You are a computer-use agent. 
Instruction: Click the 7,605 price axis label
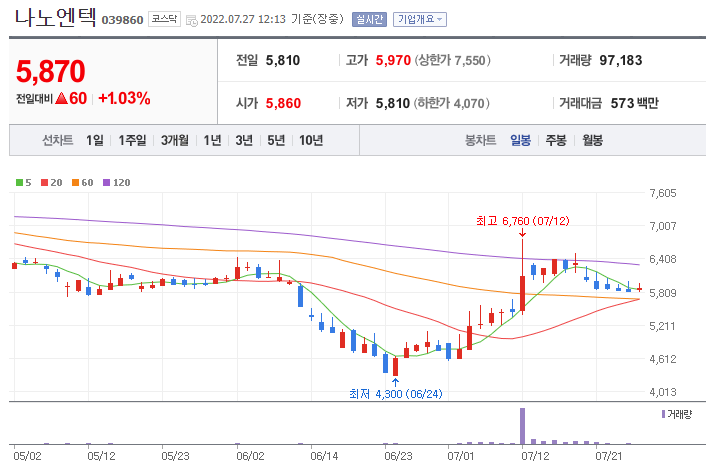pos(663,193)
